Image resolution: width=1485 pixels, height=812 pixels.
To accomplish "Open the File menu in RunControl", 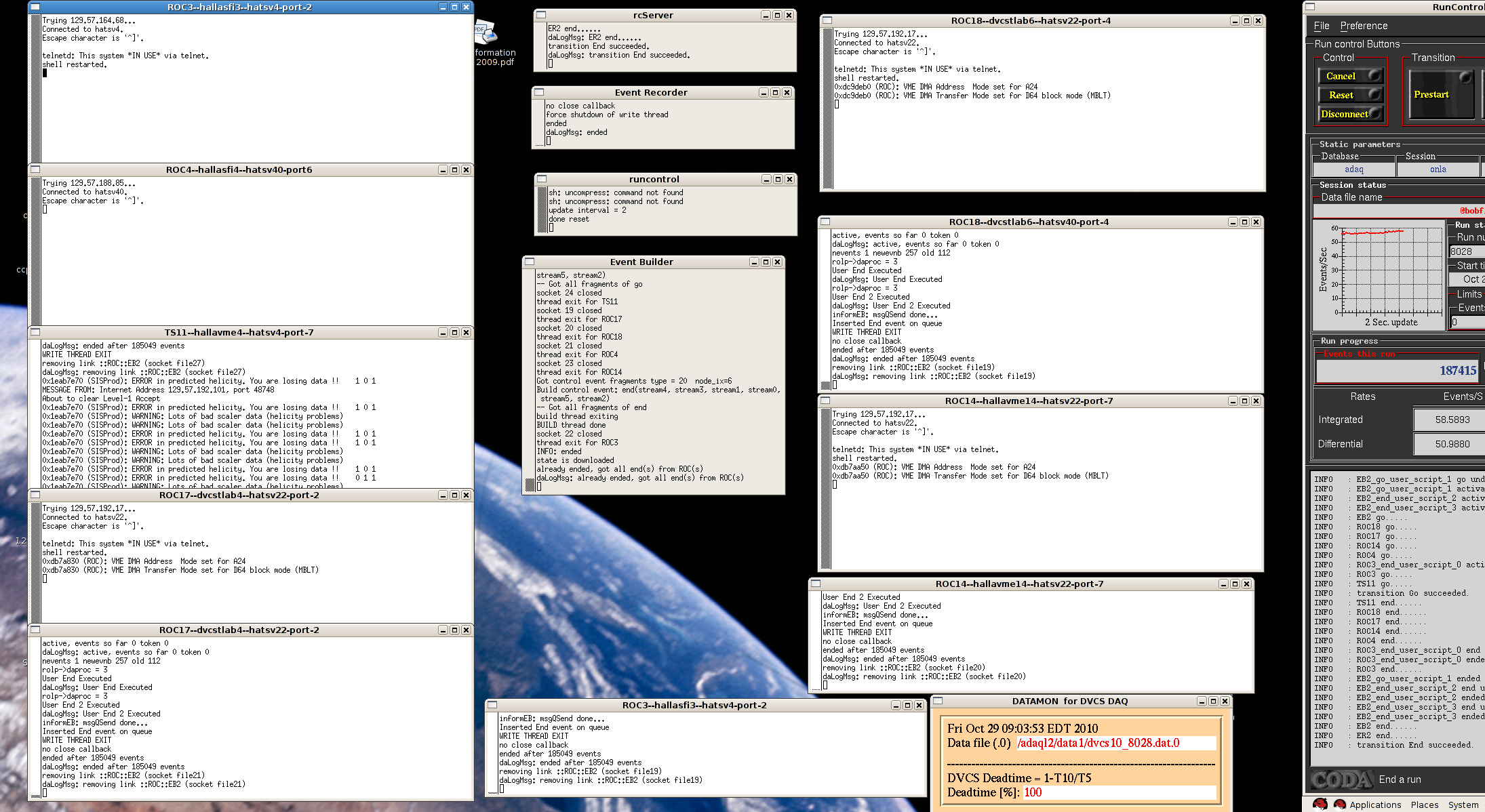I will [1322, 26].
